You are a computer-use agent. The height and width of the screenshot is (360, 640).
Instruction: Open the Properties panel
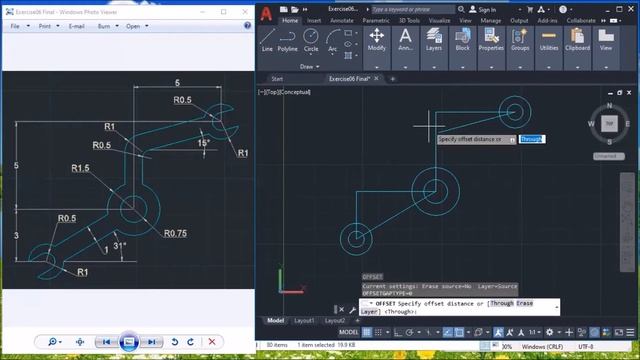coord(491,40)
